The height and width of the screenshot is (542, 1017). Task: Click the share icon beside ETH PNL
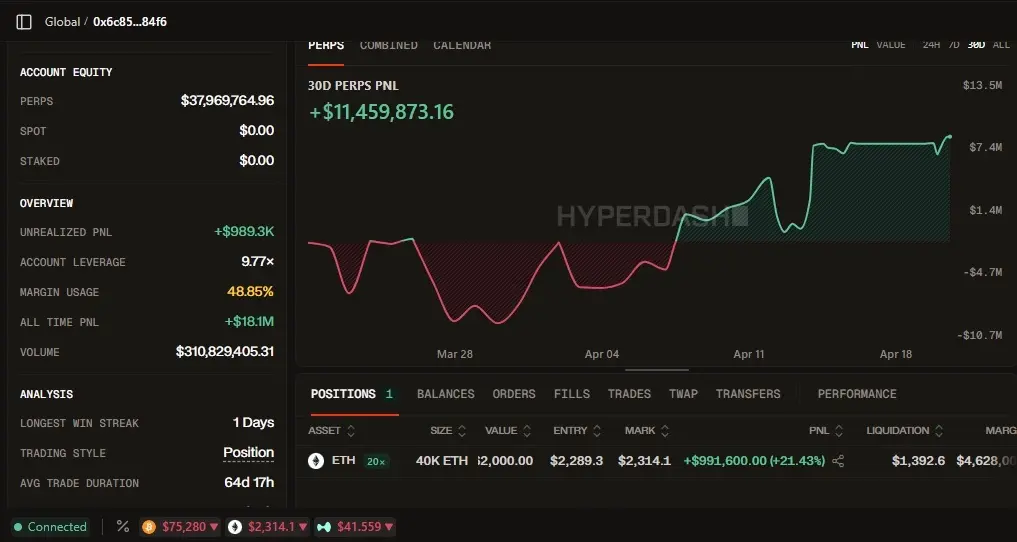[838, 461]
